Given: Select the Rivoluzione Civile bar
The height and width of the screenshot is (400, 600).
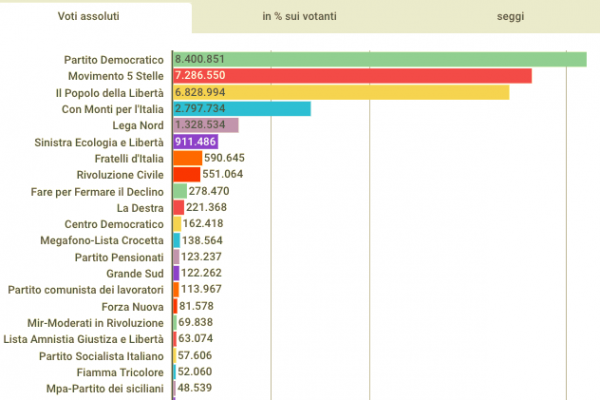Looking at the screenshot, I should pyautogui.click(x=186, y=174).
